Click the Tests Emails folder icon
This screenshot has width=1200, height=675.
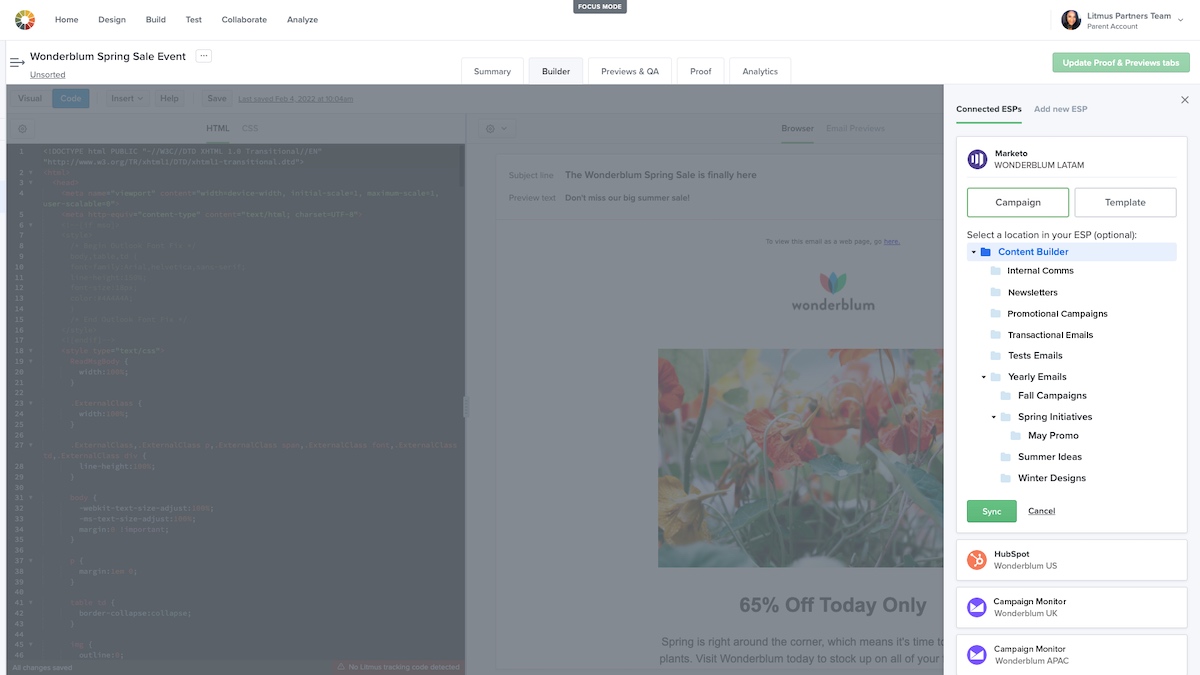click(x=996, y=355)
